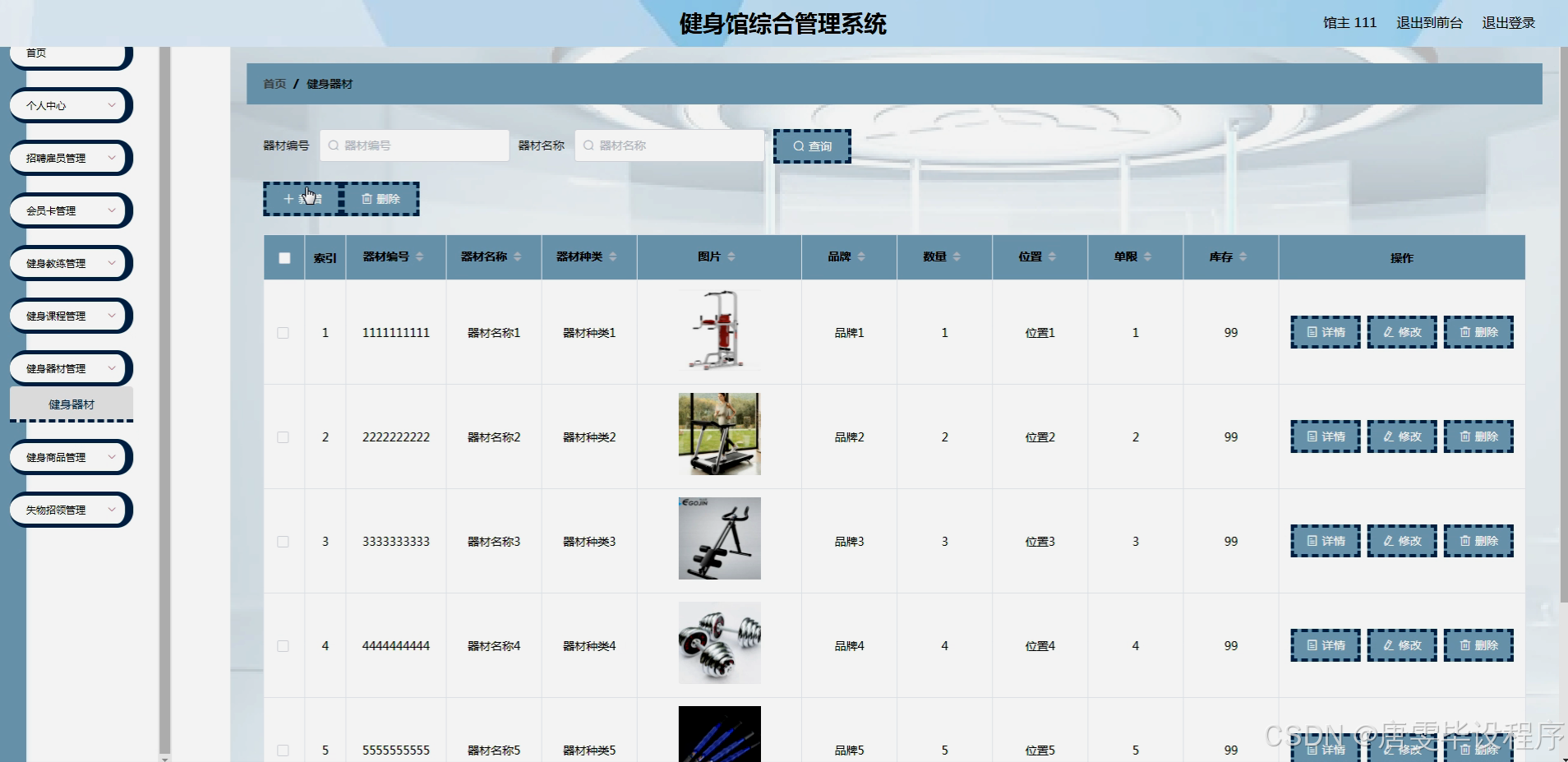Open dumbbell image in row 4
This screenshot has width=1568, height=762.
pyautogui.click(x=719, y=643)
